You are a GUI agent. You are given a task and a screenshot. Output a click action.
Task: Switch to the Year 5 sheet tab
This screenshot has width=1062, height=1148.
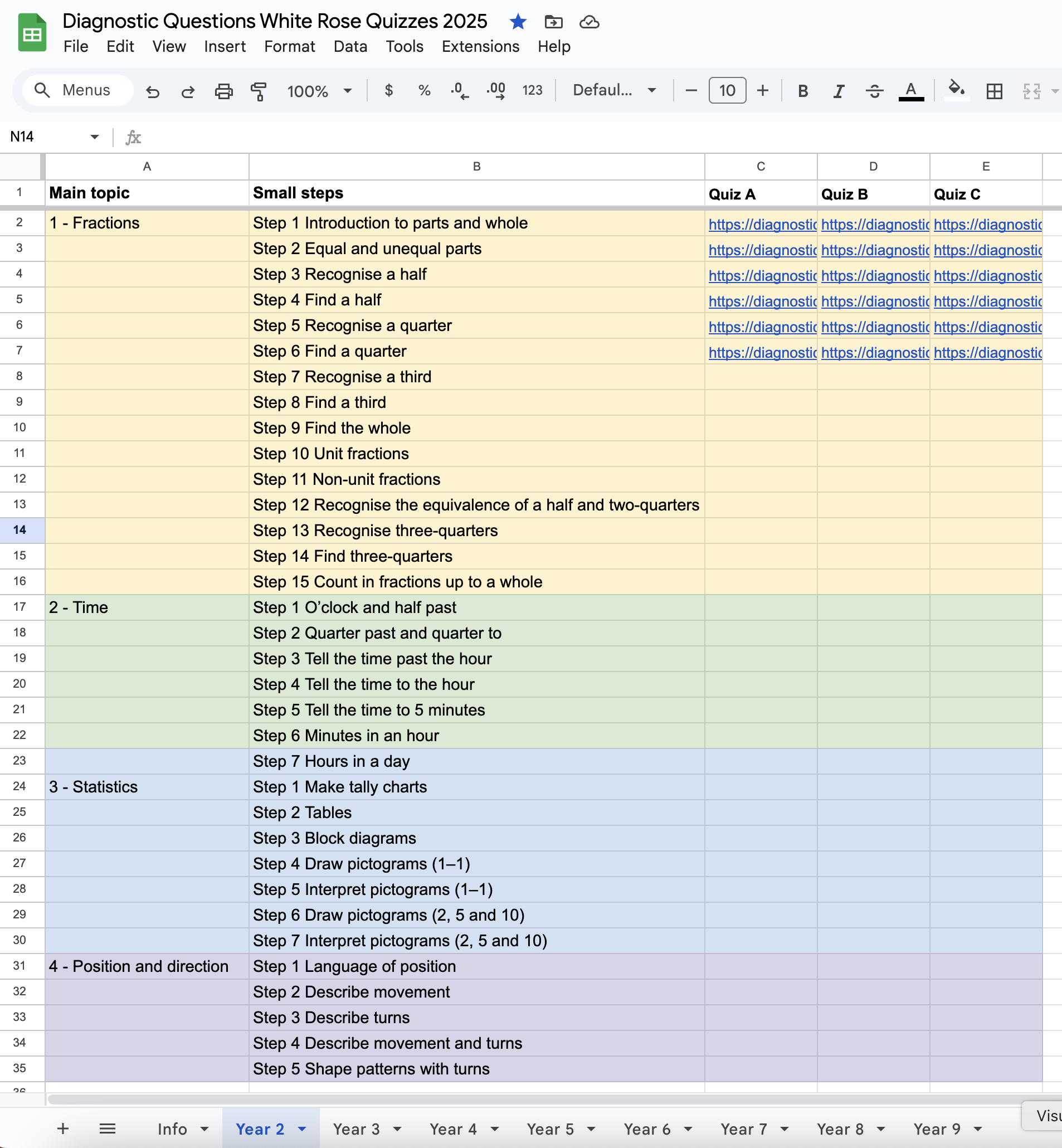[x=550, y=1129]
